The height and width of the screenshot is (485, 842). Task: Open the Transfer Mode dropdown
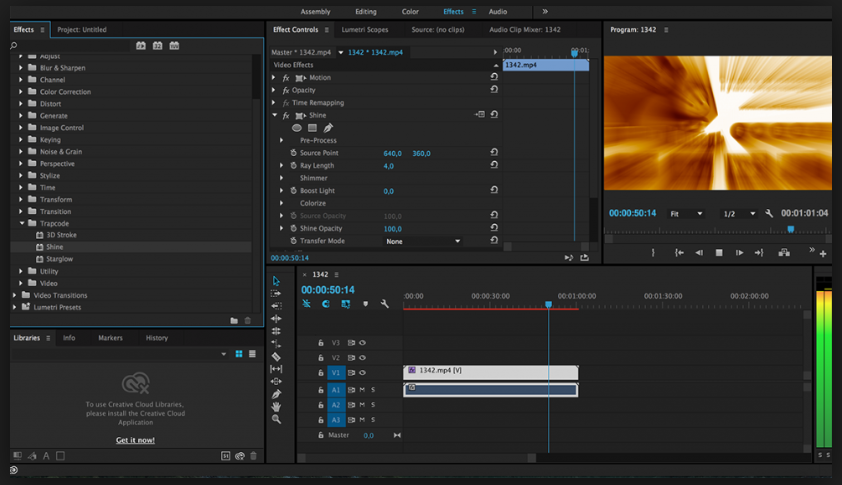[423, 241]
